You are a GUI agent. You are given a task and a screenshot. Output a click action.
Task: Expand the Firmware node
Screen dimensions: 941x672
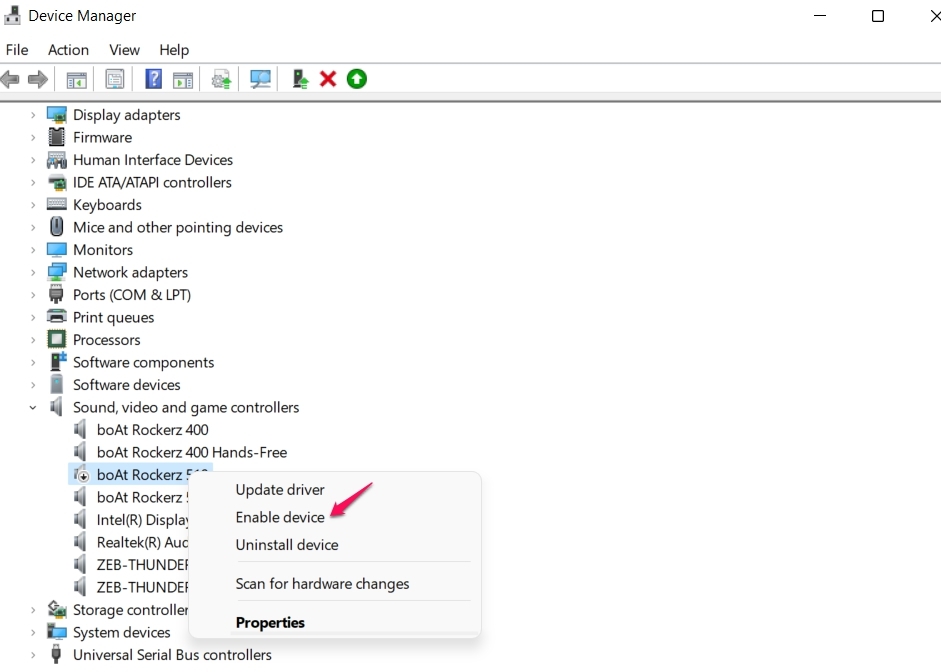pyautogui.click(x=33, y=137)
